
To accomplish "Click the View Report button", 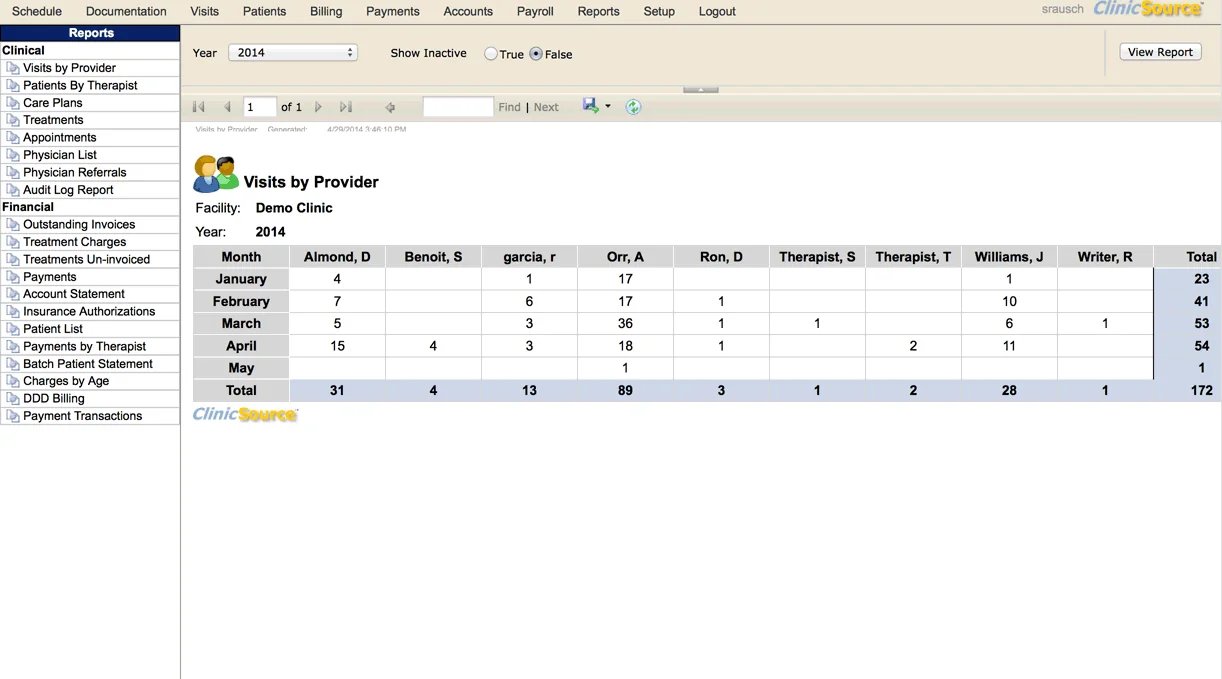I will 1159,51.
